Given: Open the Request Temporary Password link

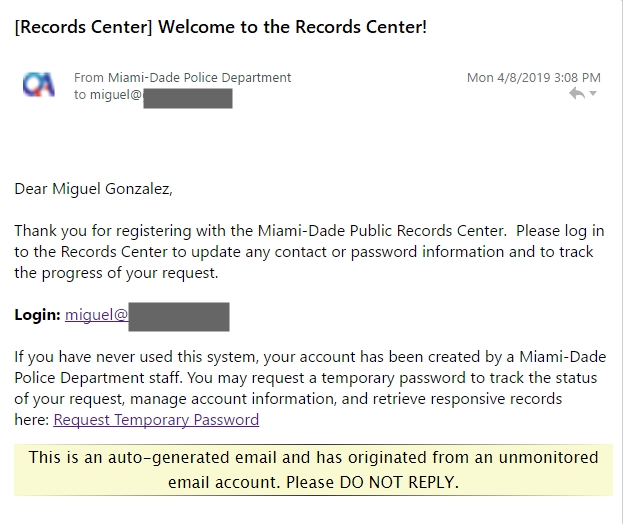Looking at the screenshot, I should (156, 420).
